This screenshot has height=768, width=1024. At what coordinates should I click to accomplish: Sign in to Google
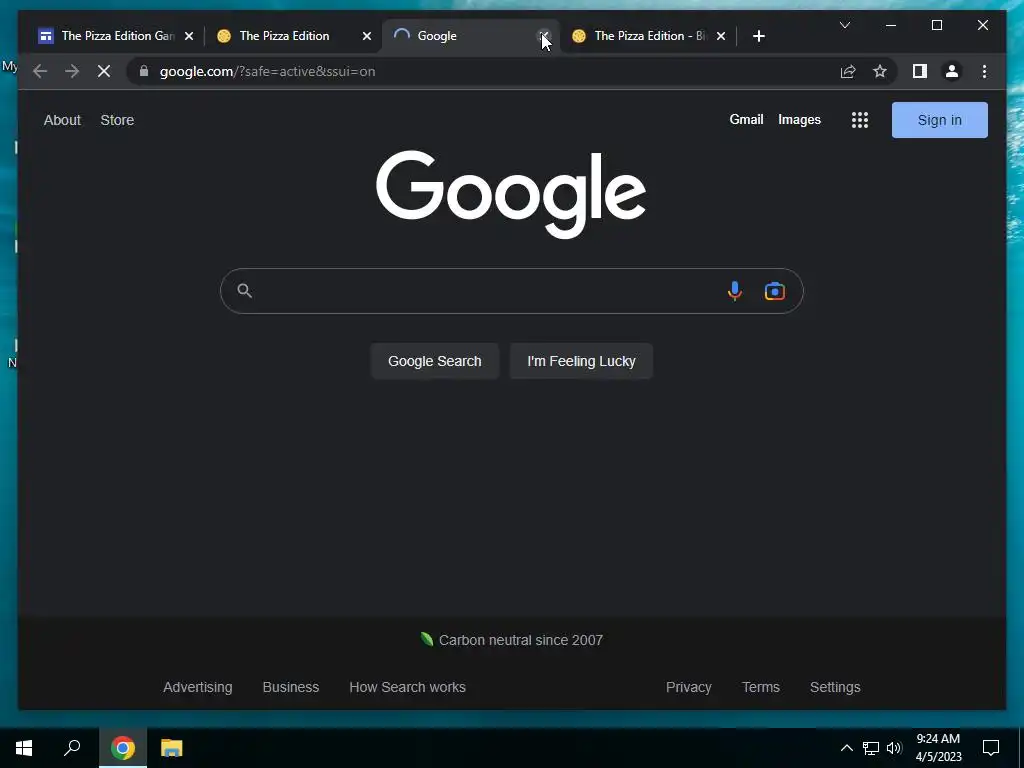pos(940,120)
